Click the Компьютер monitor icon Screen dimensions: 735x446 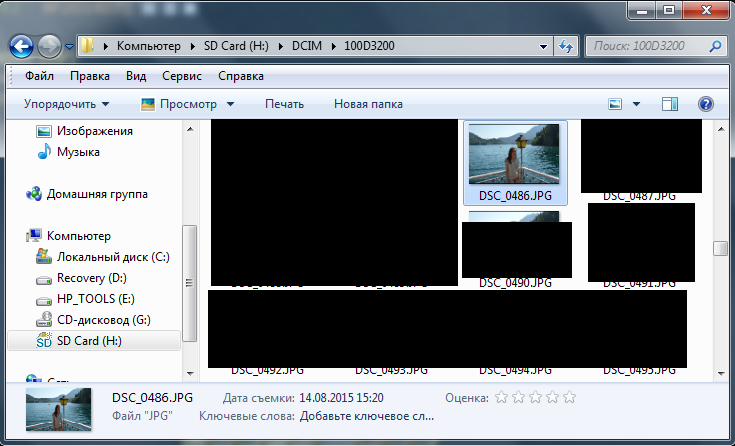pyautogui.click(x=34, y=235)
